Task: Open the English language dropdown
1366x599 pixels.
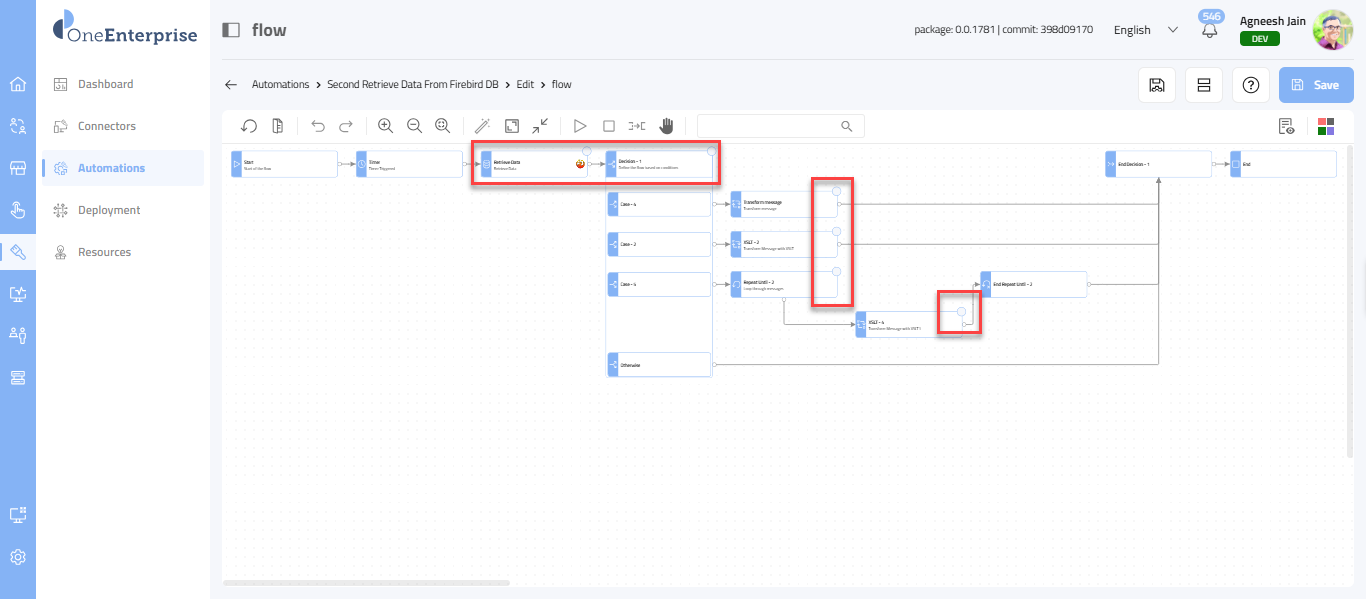Action: [1145, 30]
